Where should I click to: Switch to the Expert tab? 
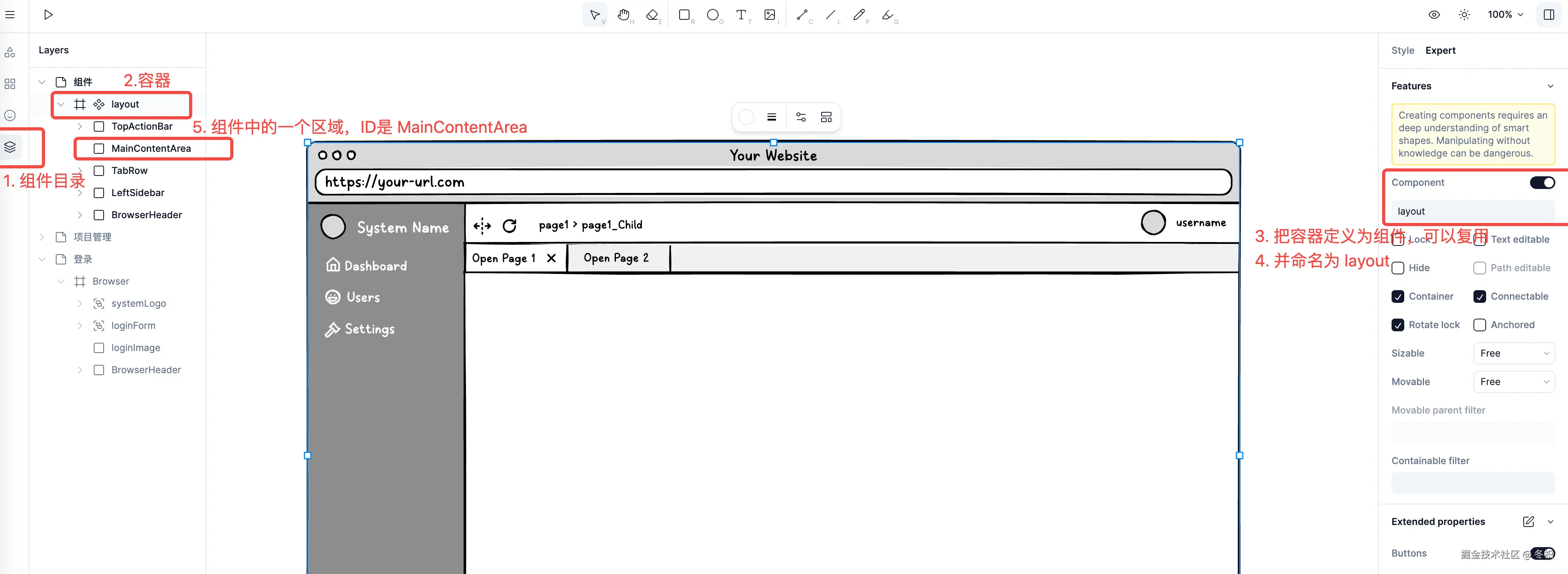click(1440, 51)
